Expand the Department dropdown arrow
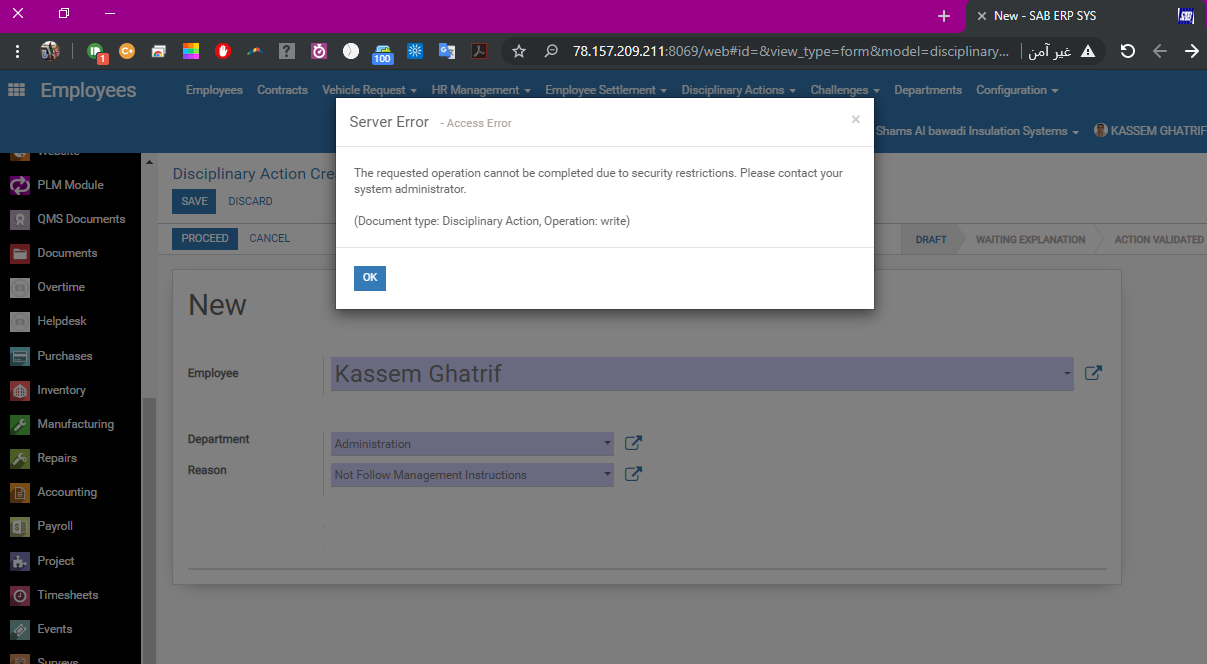 coord(607,443)
